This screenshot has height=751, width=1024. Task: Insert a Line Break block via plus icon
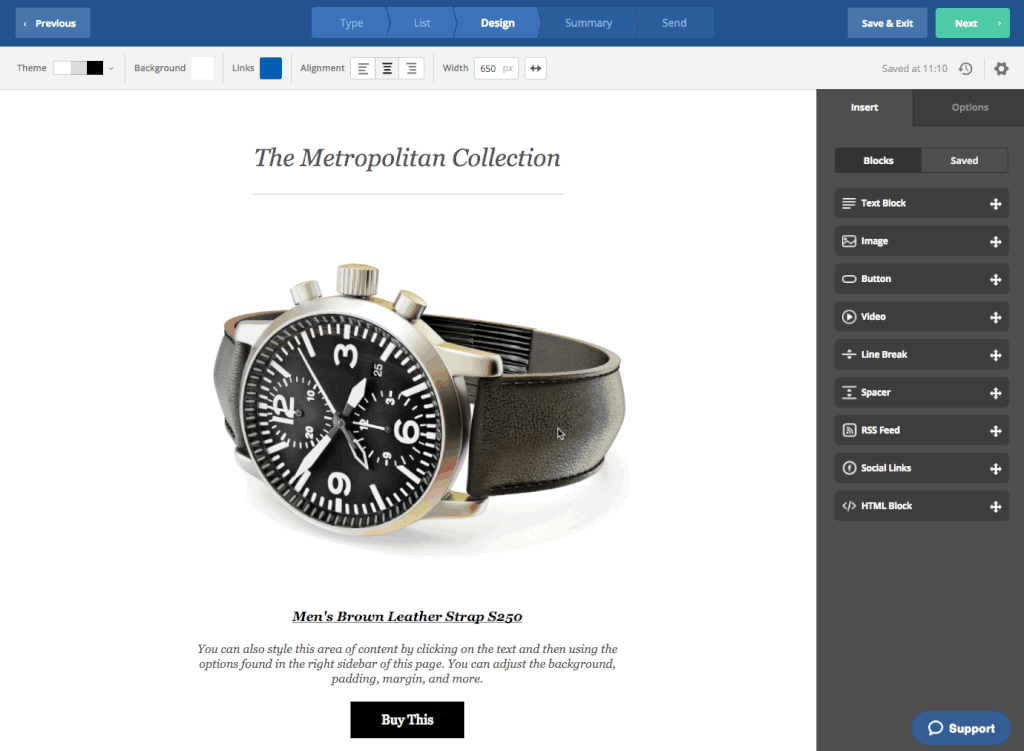coord(995,355)
